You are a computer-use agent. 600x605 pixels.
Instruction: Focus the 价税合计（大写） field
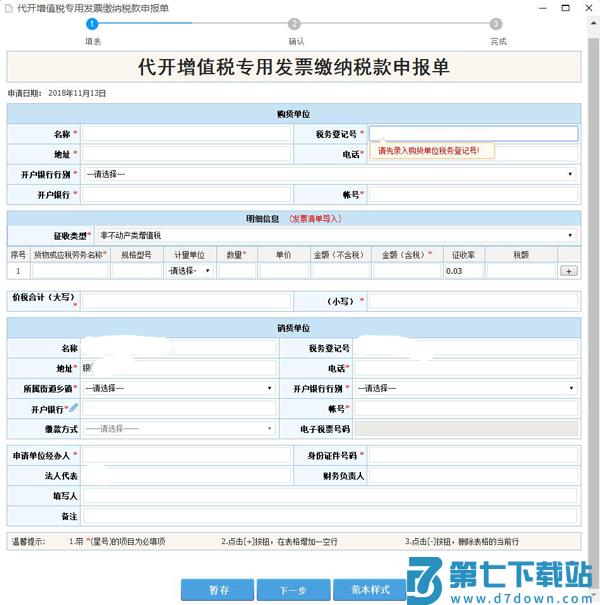186,301
